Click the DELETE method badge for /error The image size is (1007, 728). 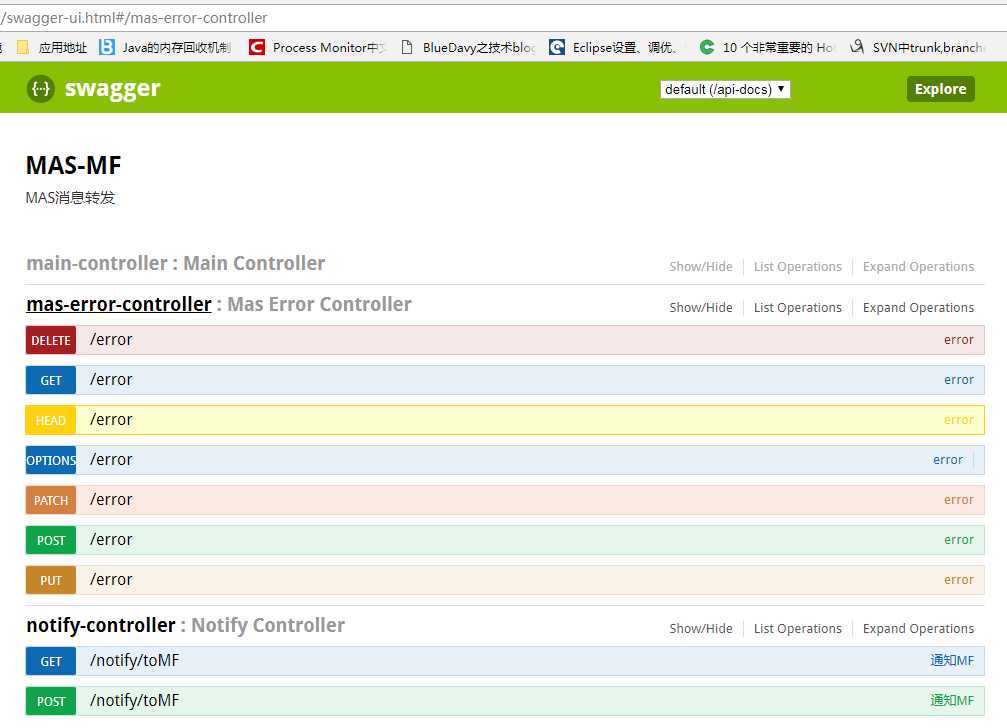coord(51,340)
